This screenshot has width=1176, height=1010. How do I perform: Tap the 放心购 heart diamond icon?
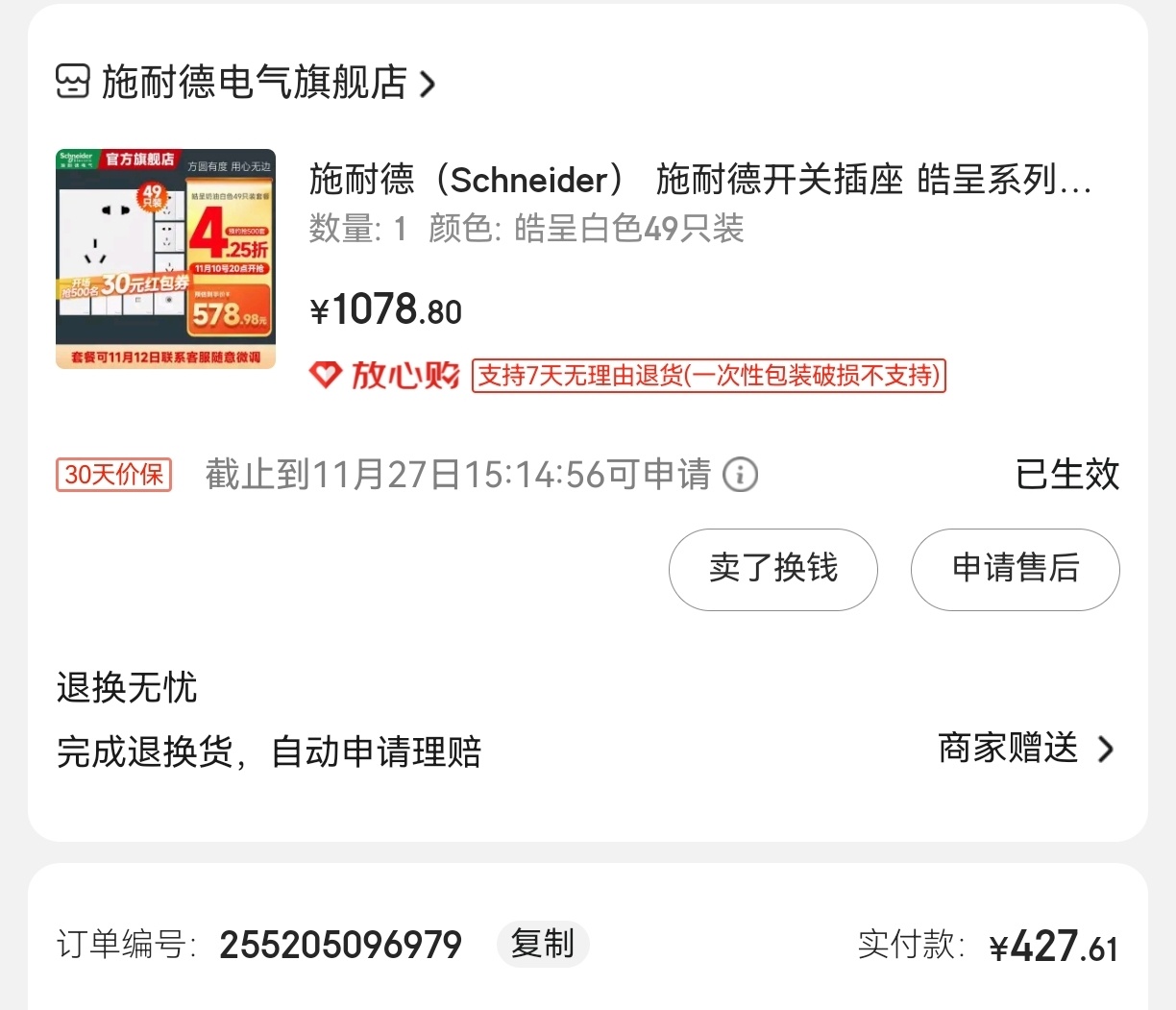click(325, 375)
